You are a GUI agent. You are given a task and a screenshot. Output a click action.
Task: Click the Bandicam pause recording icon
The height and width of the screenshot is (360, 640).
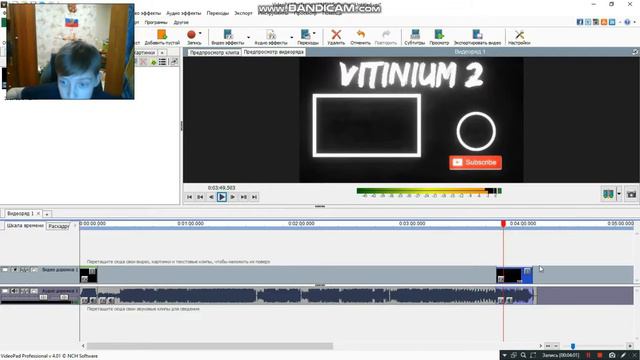(x=589, y=356)
